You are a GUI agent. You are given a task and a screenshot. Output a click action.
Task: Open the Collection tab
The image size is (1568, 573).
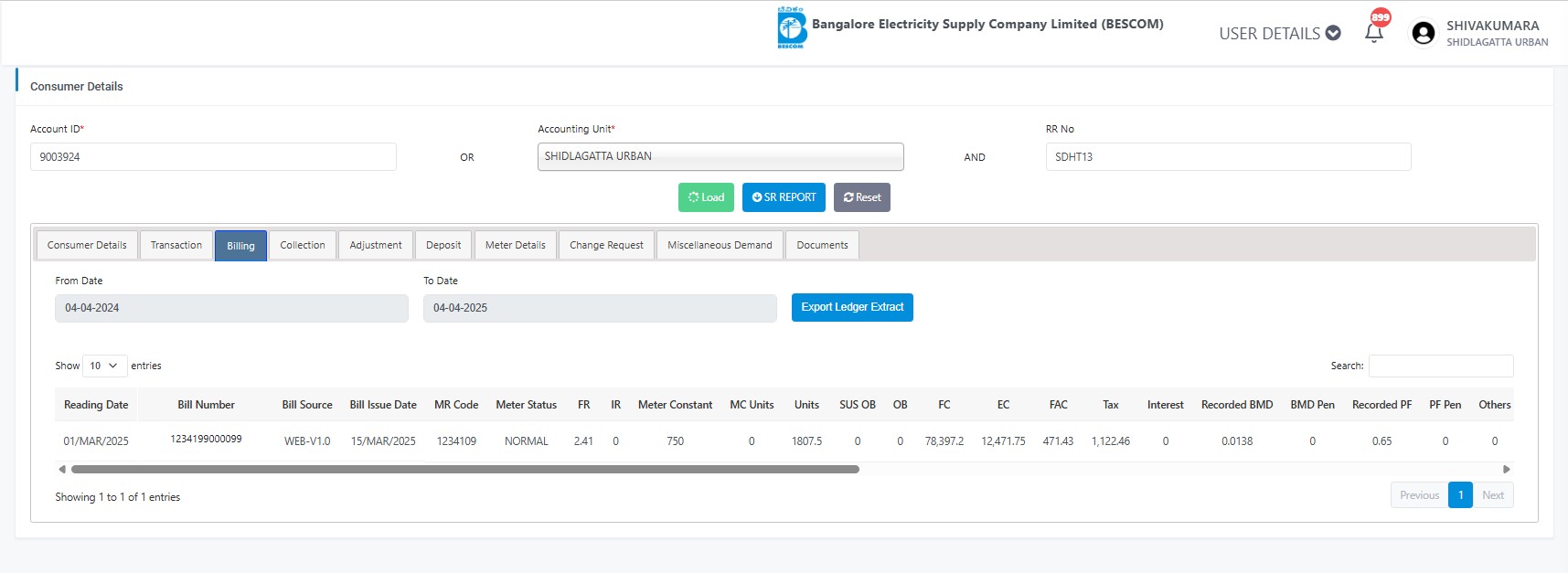coord(303,245)
